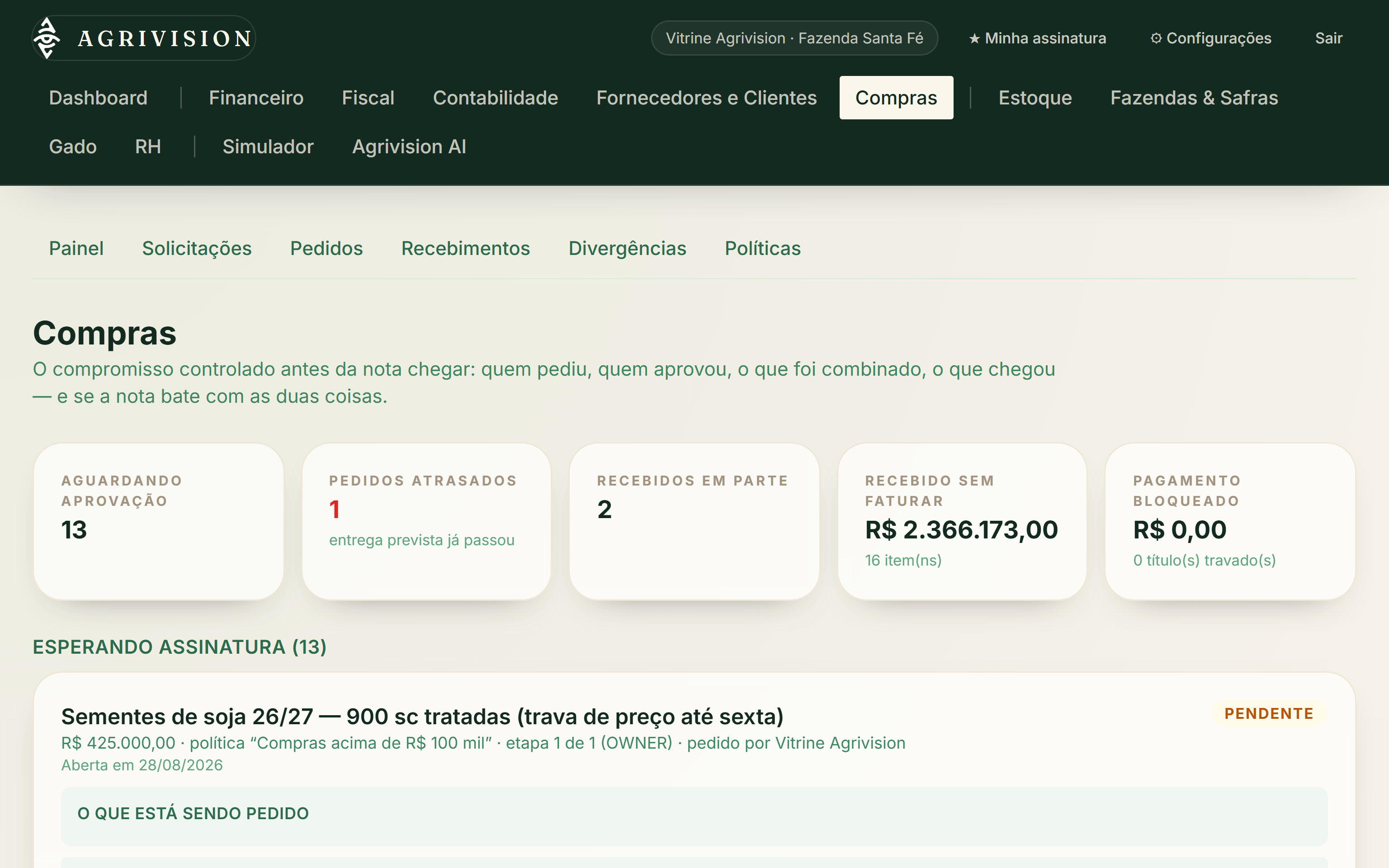The width and height of the screenshot is (1389, 868).
Task: Open the Financeiro module
Action: (x=256, y=98)
